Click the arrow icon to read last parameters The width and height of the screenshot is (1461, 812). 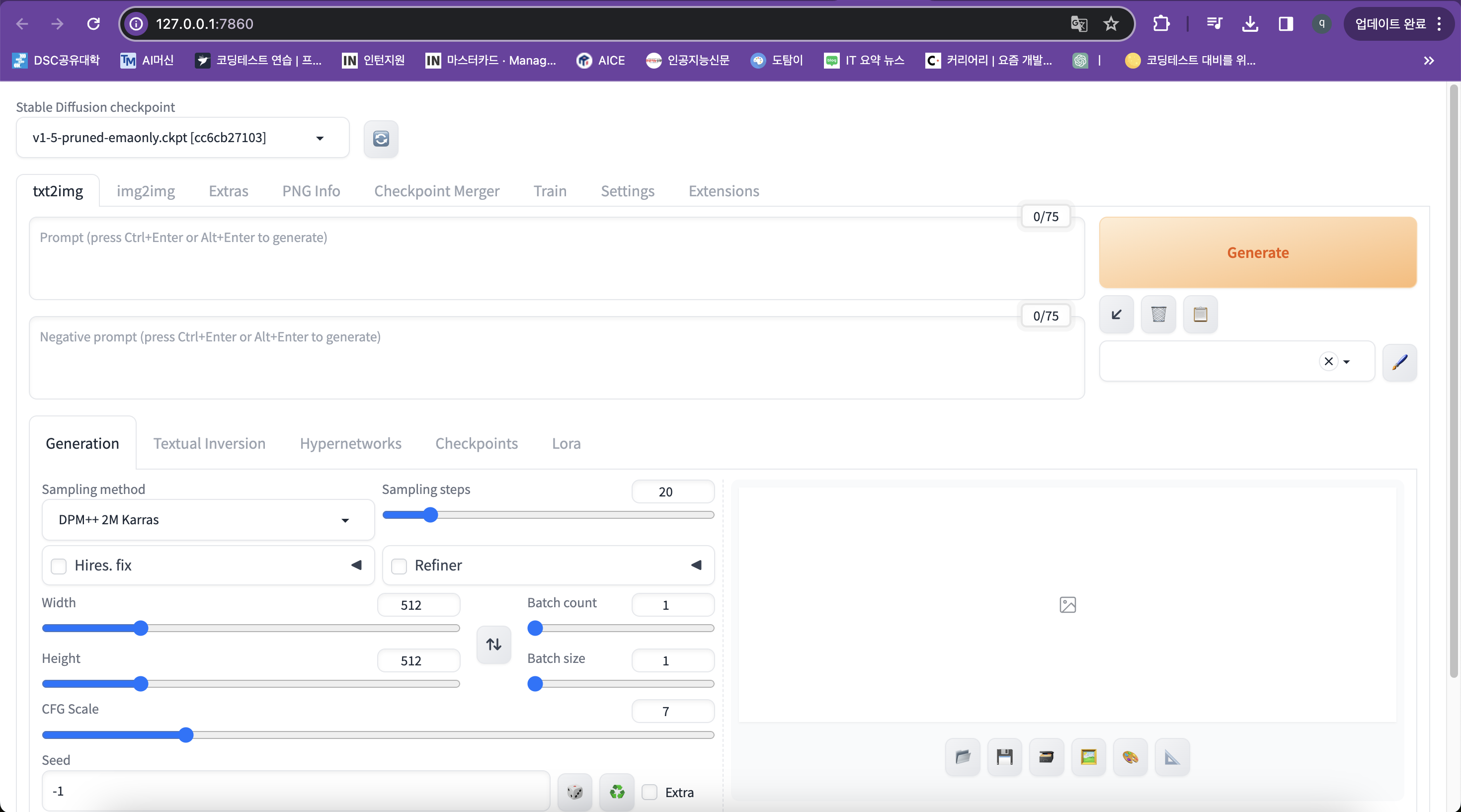[x=1116, y=314]
